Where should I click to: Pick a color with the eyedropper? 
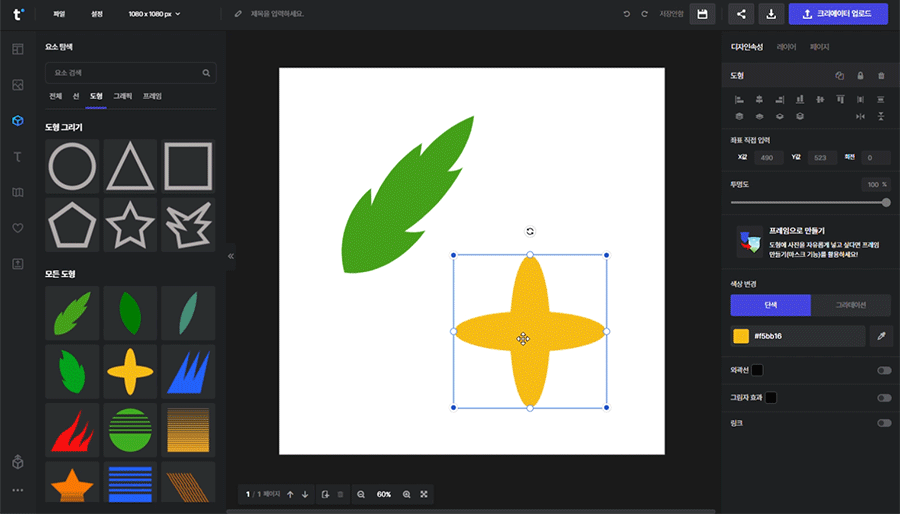(881, 336)
